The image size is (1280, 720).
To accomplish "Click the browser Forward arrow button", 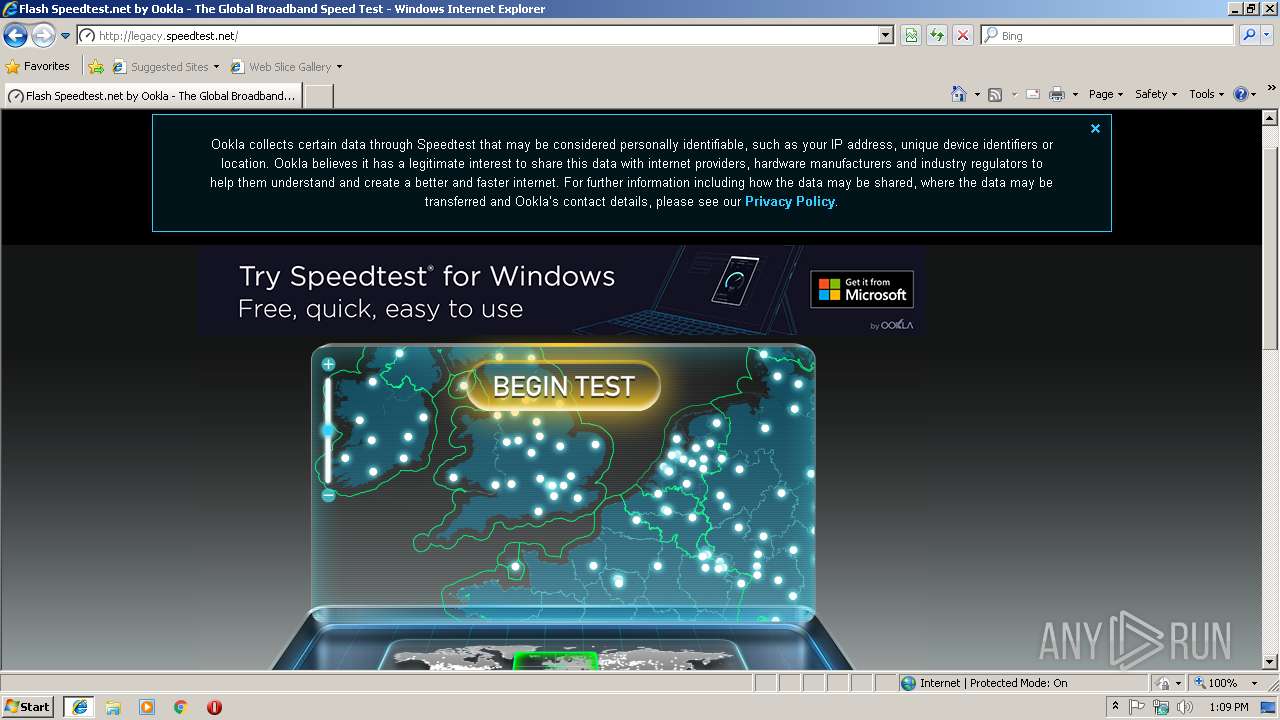I will (43, 36).
